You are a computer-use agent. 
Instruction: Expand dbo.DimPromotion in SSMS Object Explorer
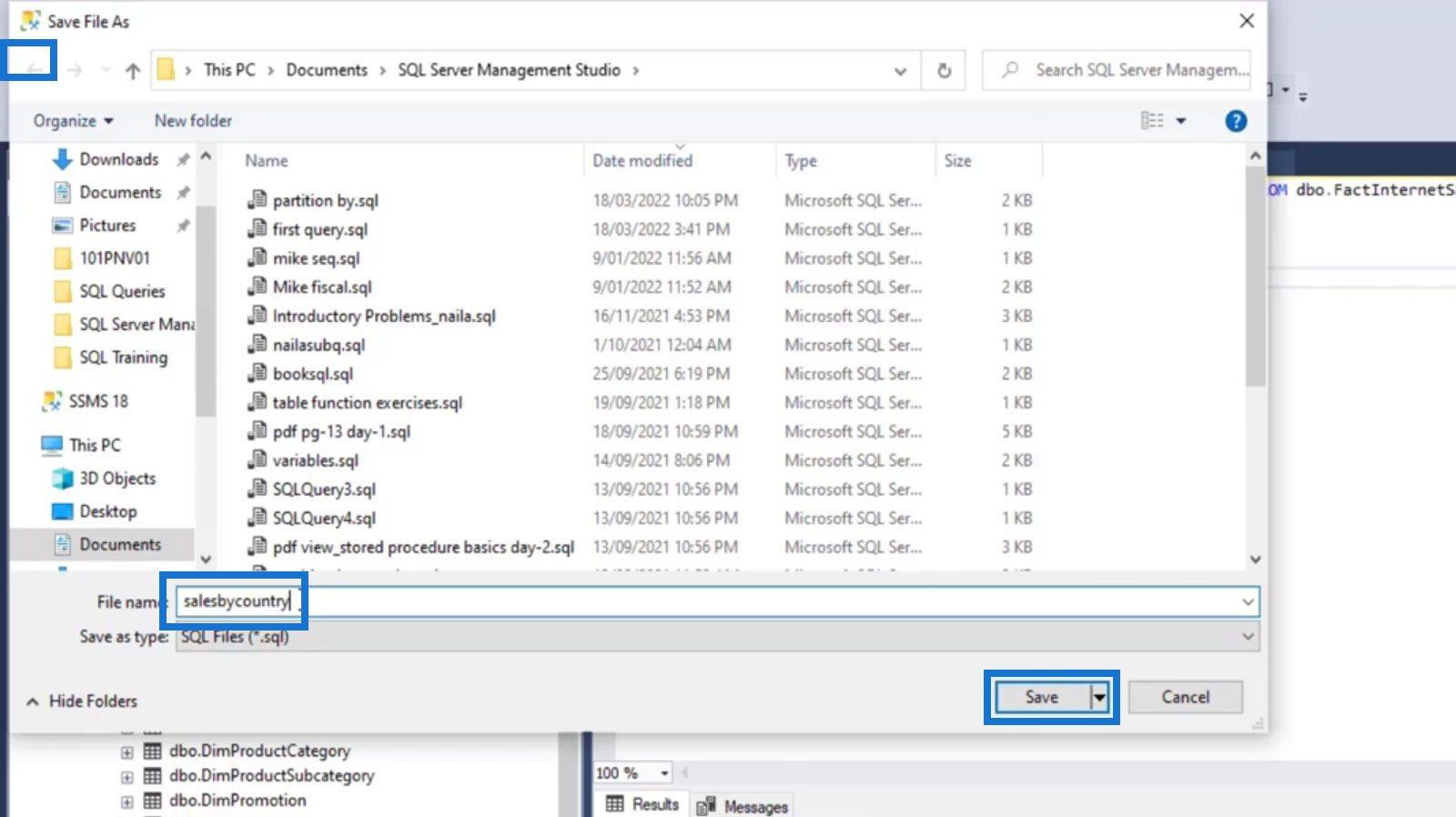[126, 802]
